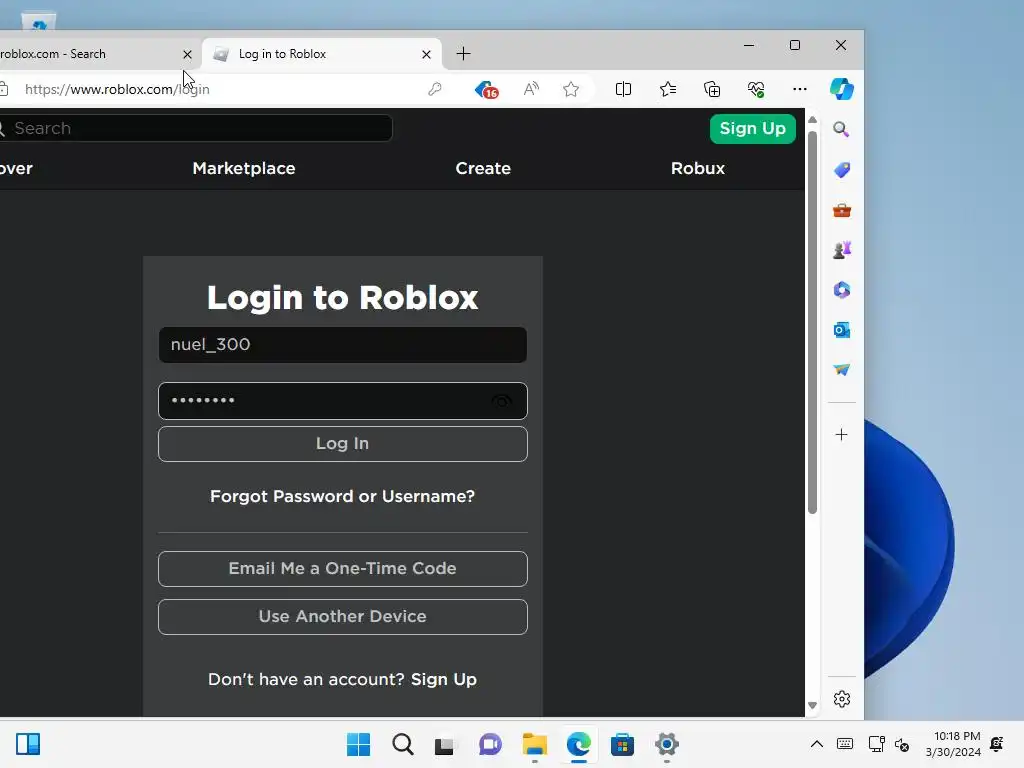Open Microsoft Store from taskbar
Image resolution: width=1024 pixels, height=768 pixels.
pyautogui.click(x=622, y=744)
